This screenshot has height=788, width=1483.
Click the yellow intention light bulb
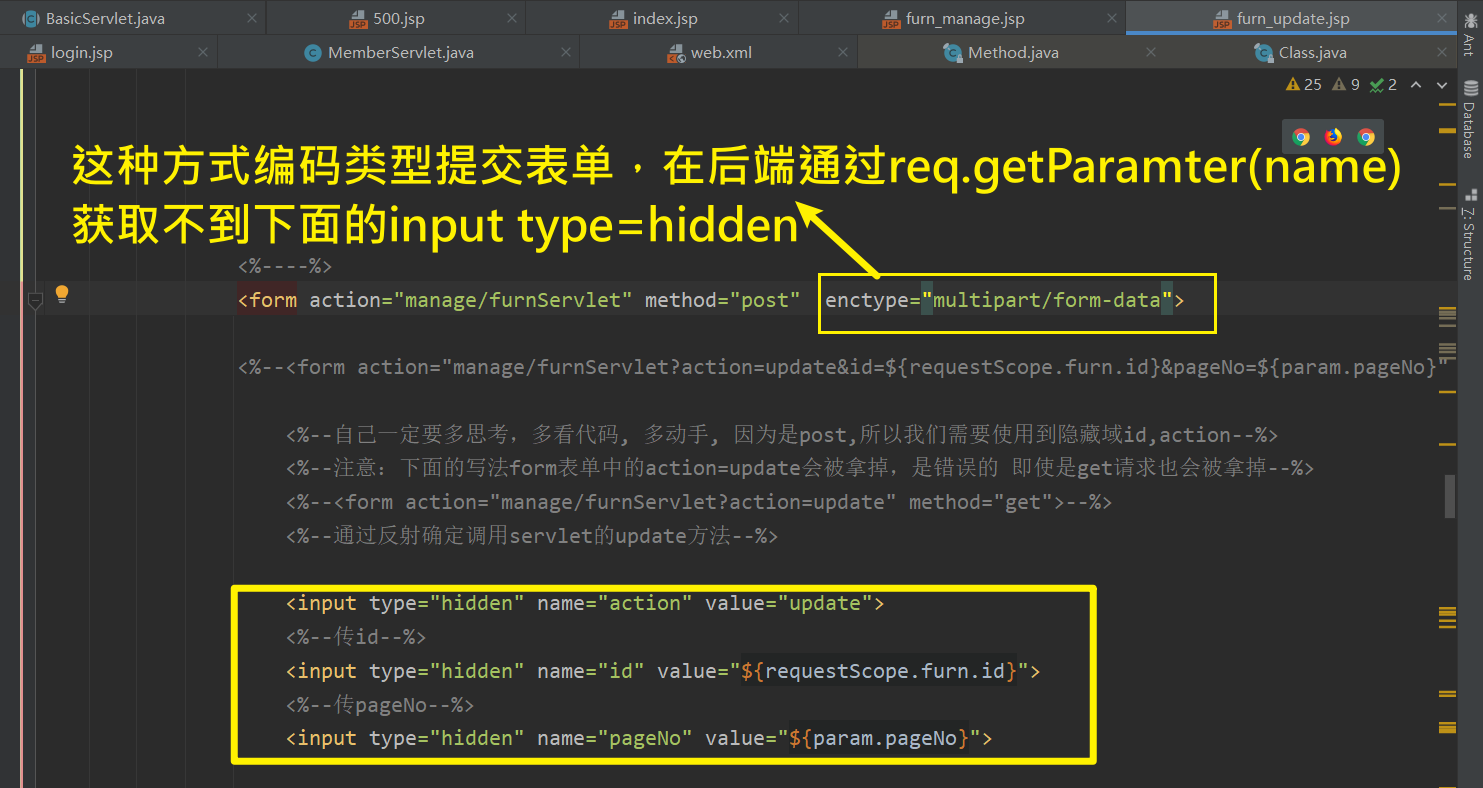point(62,294)
